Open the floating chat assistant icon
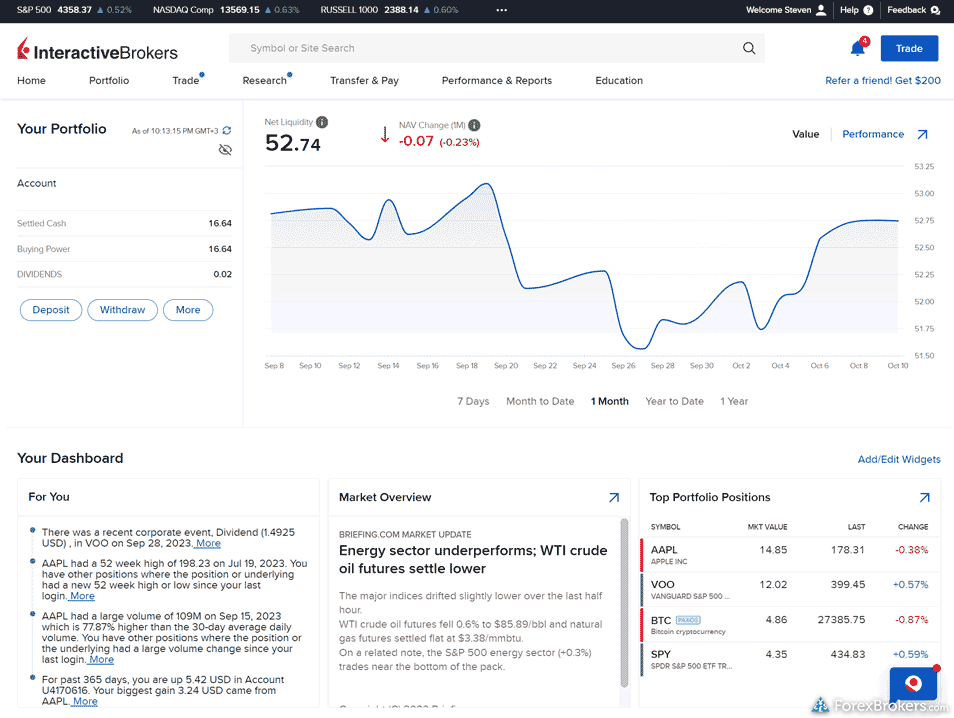The height and width of the screenshot is (718, 954). 912,683
